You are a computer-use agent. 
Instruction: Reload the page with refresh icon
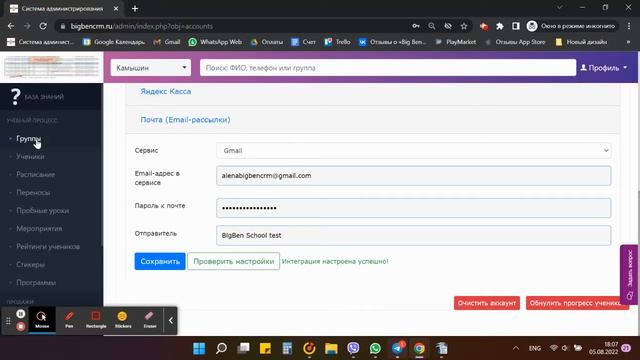(x=43, y=26)
